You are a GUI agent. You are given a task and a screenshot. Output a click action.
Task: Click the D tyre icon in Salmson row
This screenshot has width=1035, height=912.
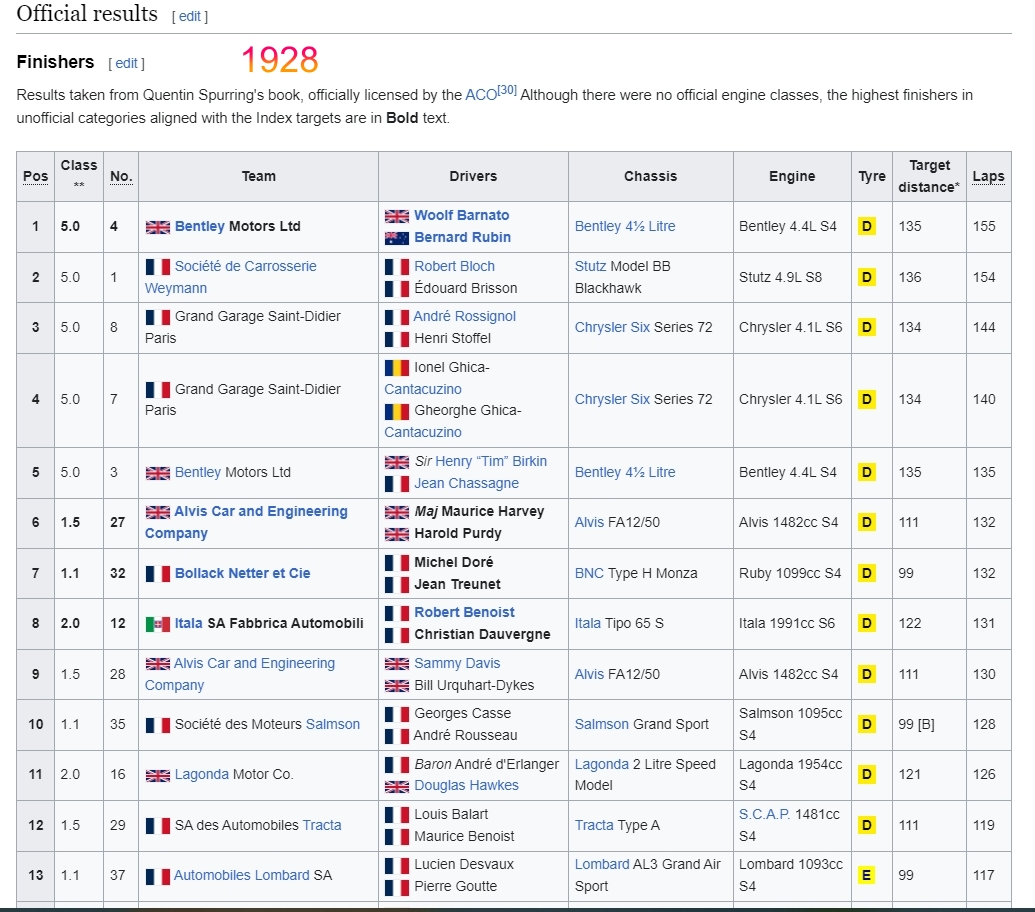click(867, 725)
